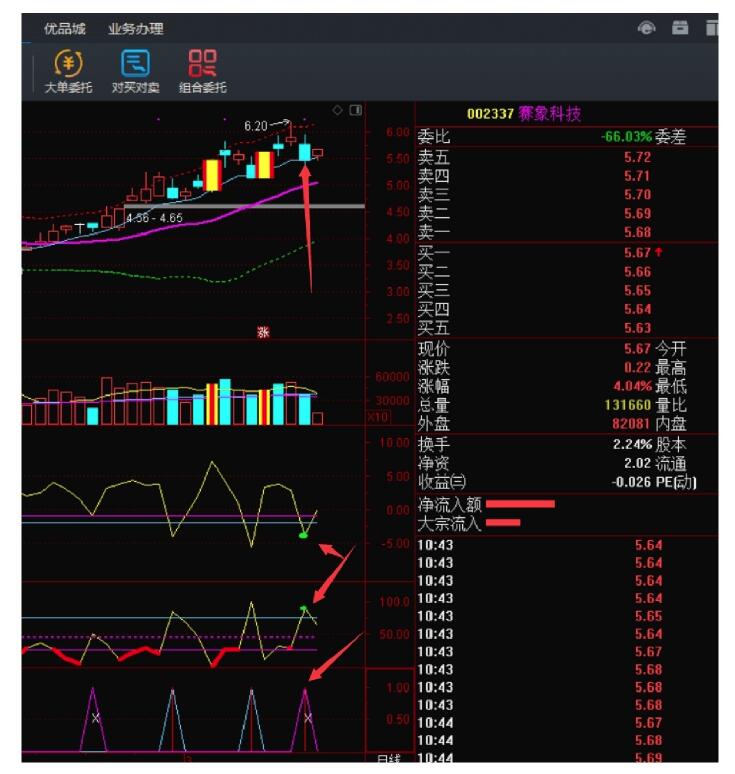Click the red 净流入额 bar

pos(520,504)
